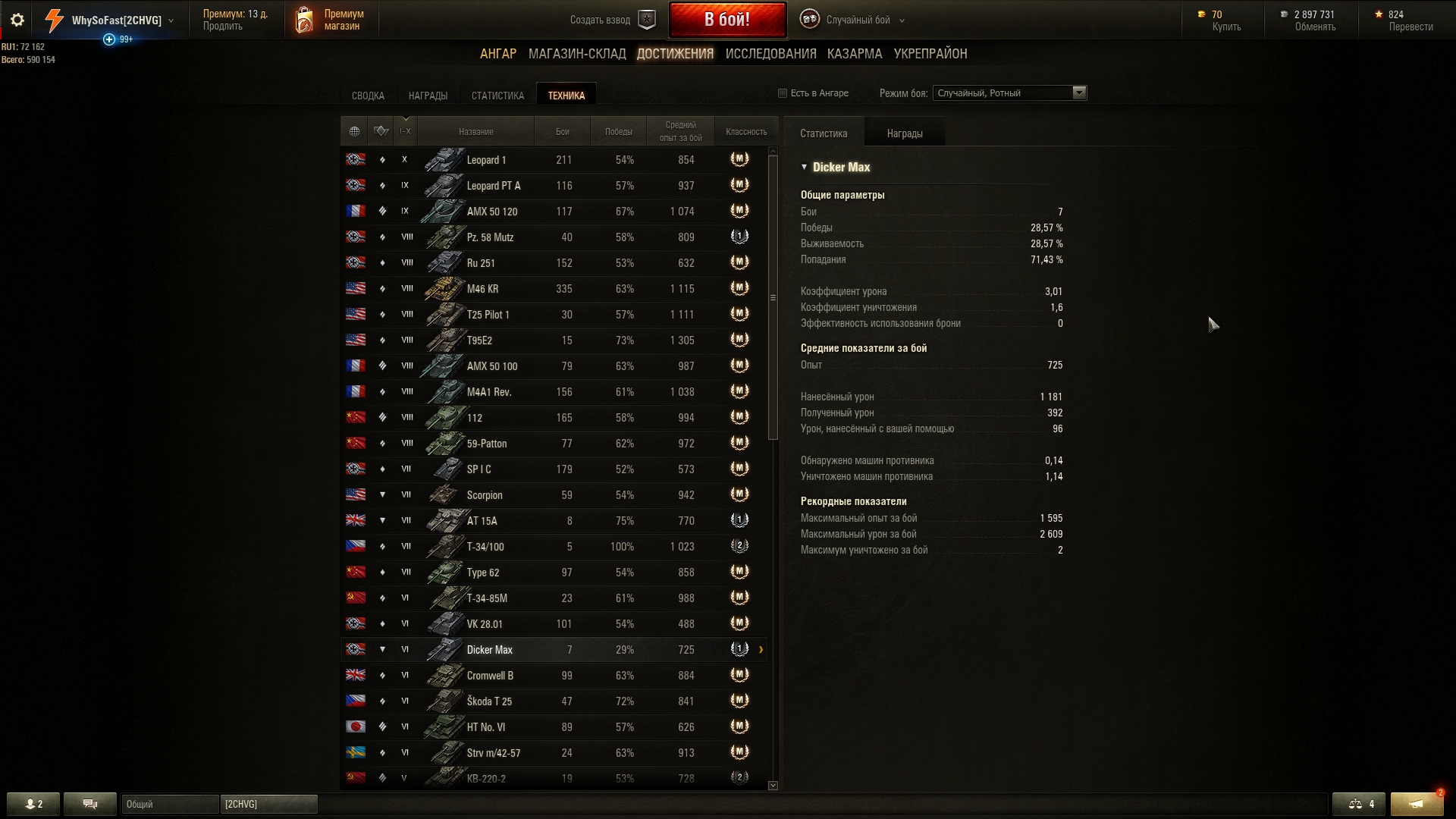This screenshot has height=819, width=1456.
Task: Click the Premium shop icon
Action: (x=304, y=20)
